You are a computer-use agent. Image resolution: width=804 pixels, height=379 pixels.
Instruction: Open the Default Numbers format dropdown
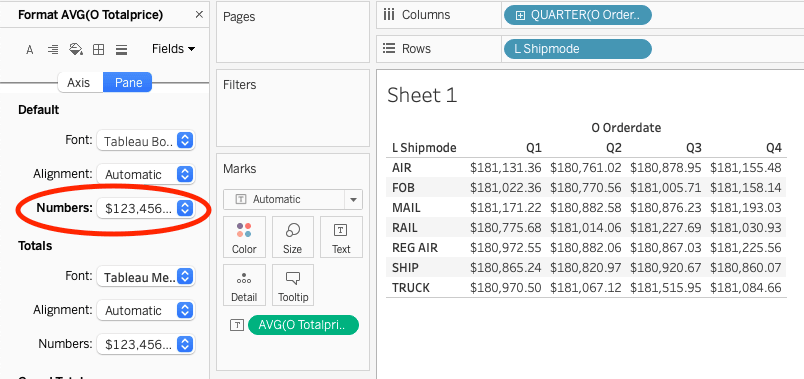(146, 208)
